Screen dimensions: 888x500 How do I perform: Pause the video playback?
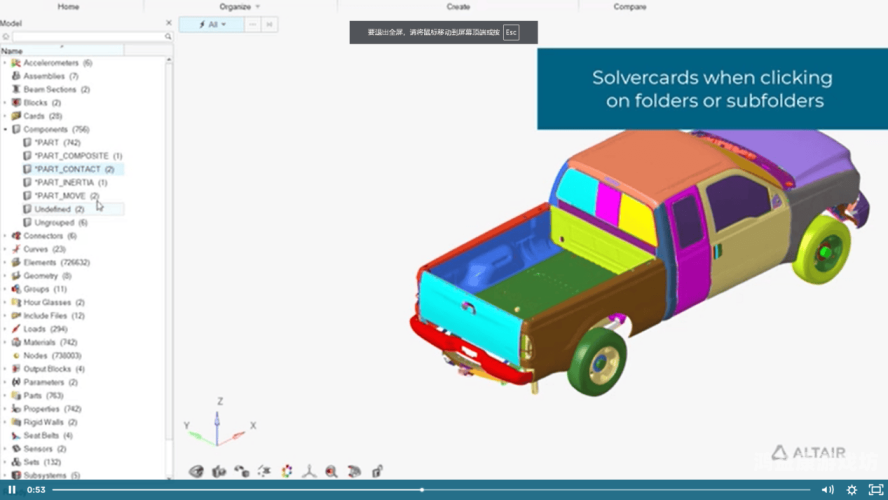click(x=12, y=490)
